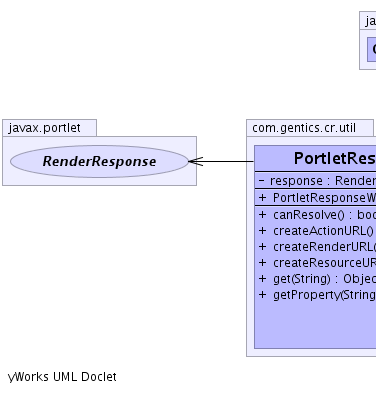Click the PortletRes class title header
Screen dimensions: 376x394
(x=315, y=159)
